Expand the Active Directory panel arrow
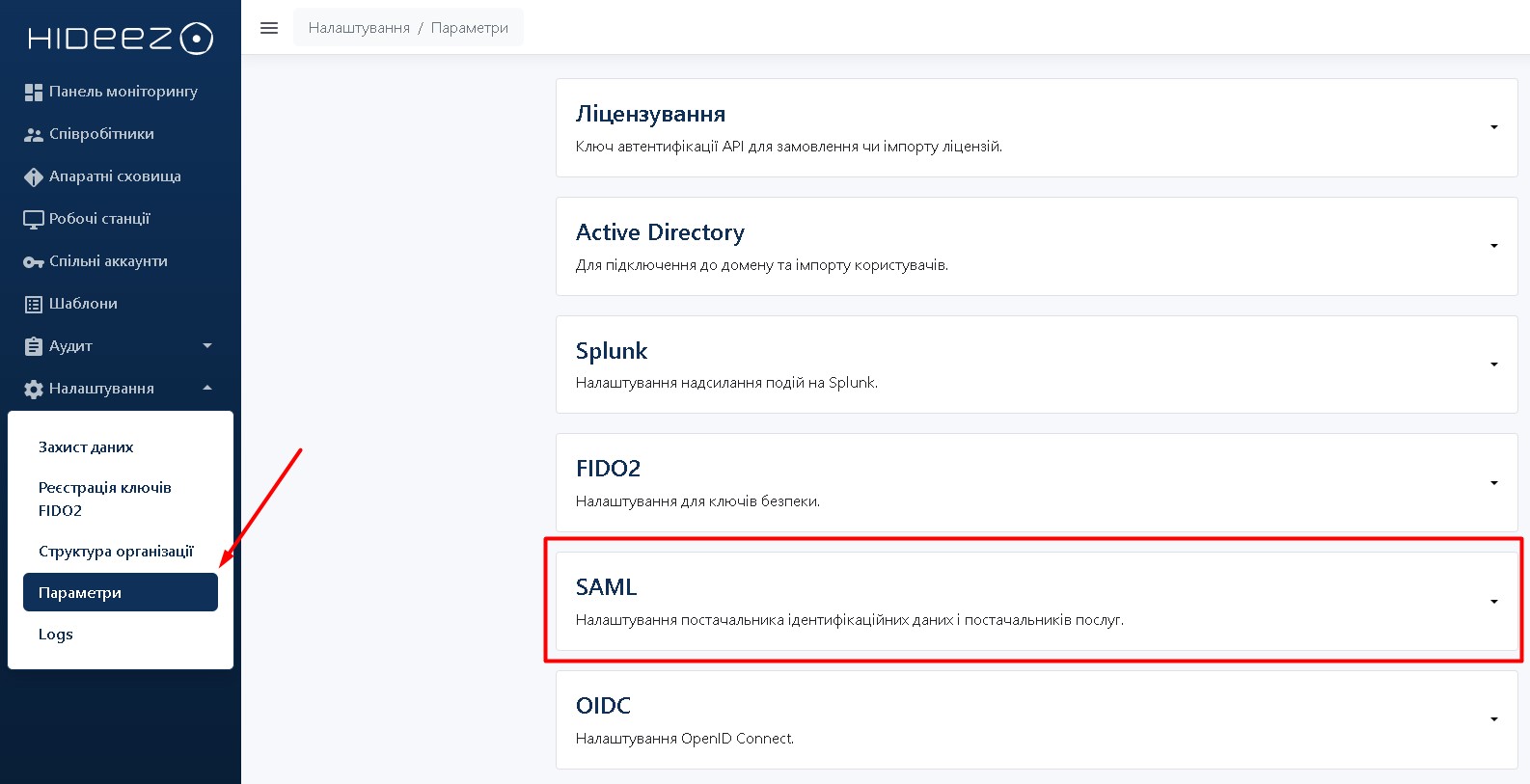1530x784 pixels. 1493,246
